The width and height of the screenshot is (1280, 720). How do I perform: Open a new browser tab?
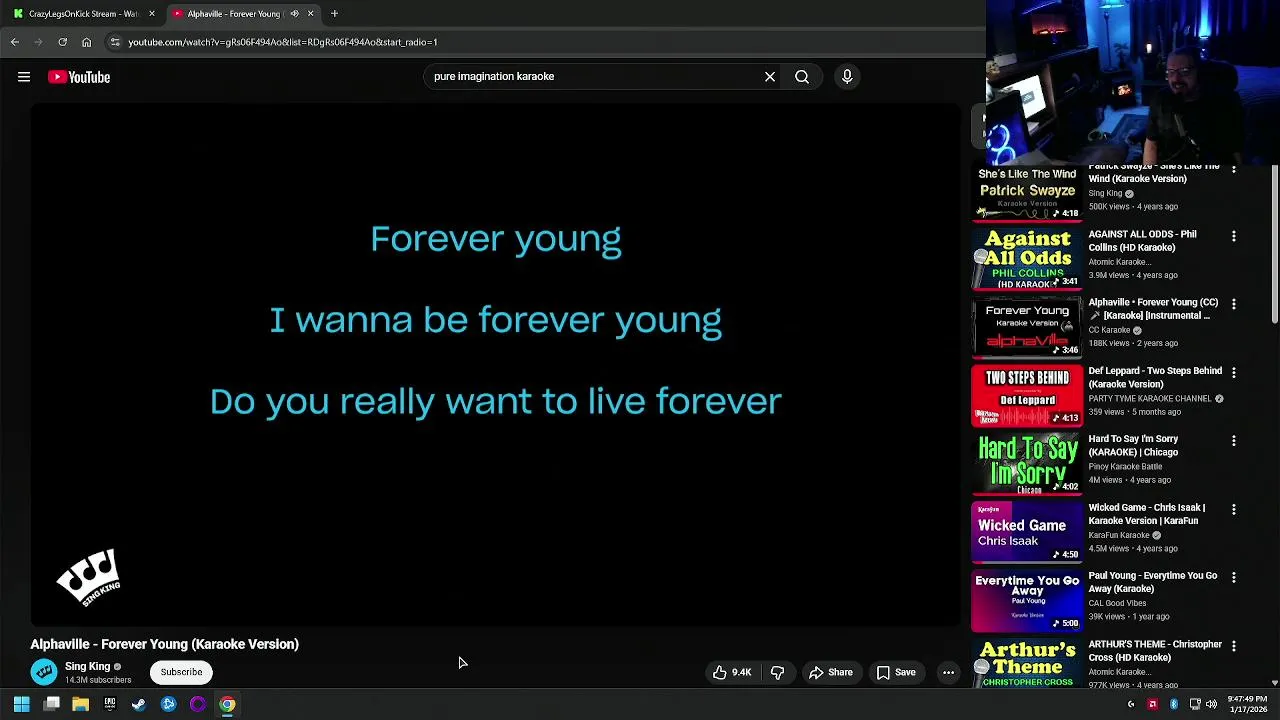(334, 14)
